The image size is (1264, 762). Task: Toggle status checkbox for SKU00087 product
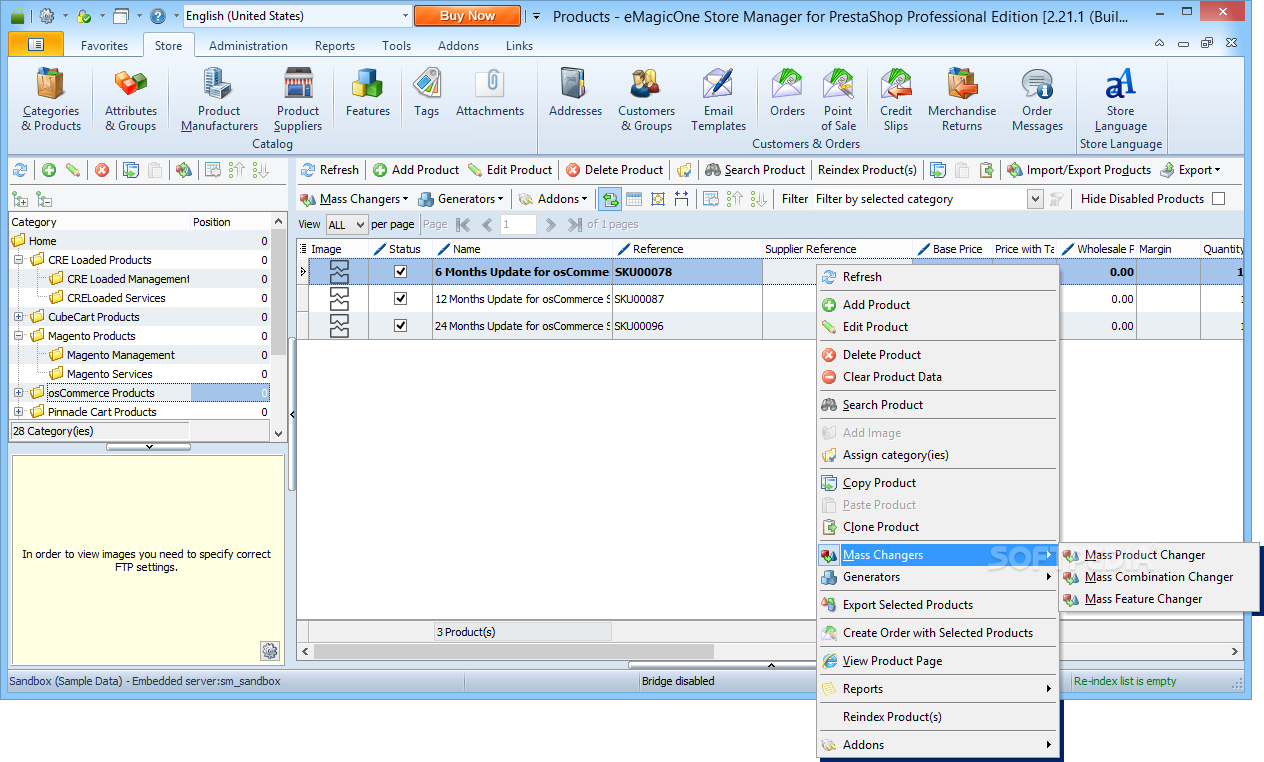point(401,298)
